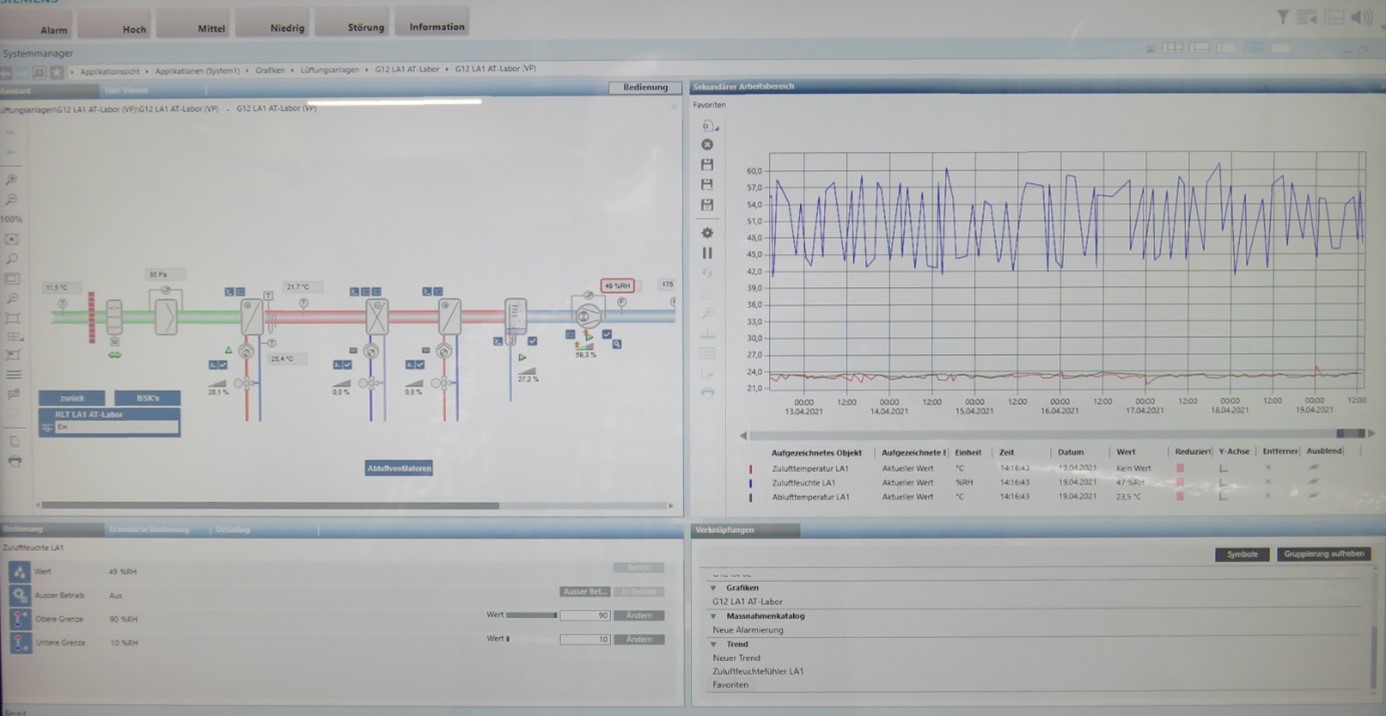Click the Untere Grenze value field showing 10
Image resolution: width=1386 pixels, height=716 pixels.
pos(585,639)
